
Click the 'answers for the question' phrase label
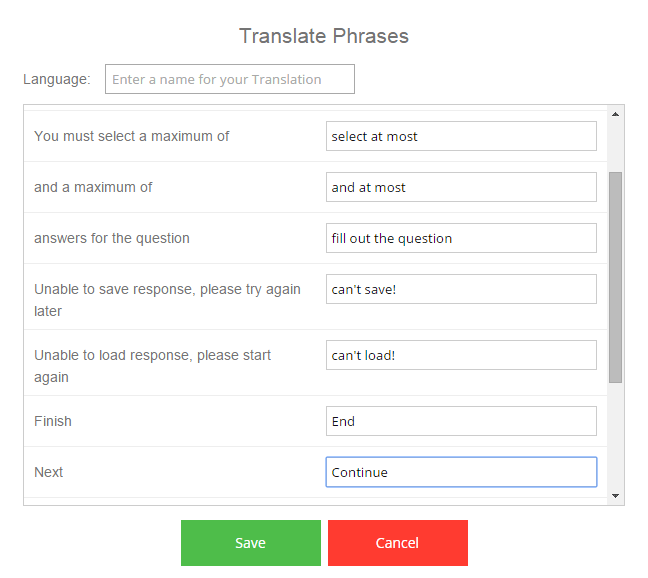click(112, 238)
